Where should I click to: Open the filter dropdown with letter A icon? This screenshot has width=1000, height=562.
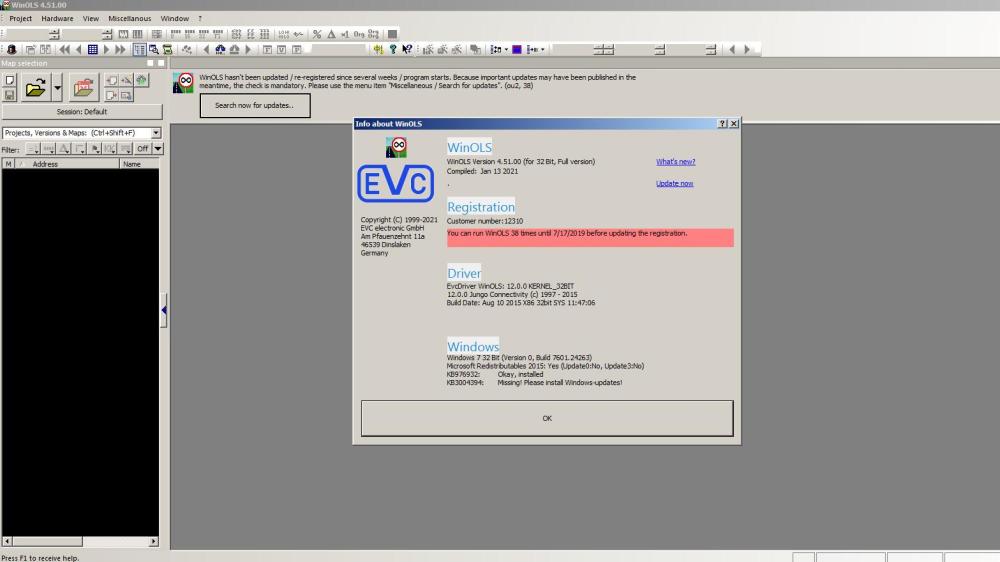click(x=64, y=149)
